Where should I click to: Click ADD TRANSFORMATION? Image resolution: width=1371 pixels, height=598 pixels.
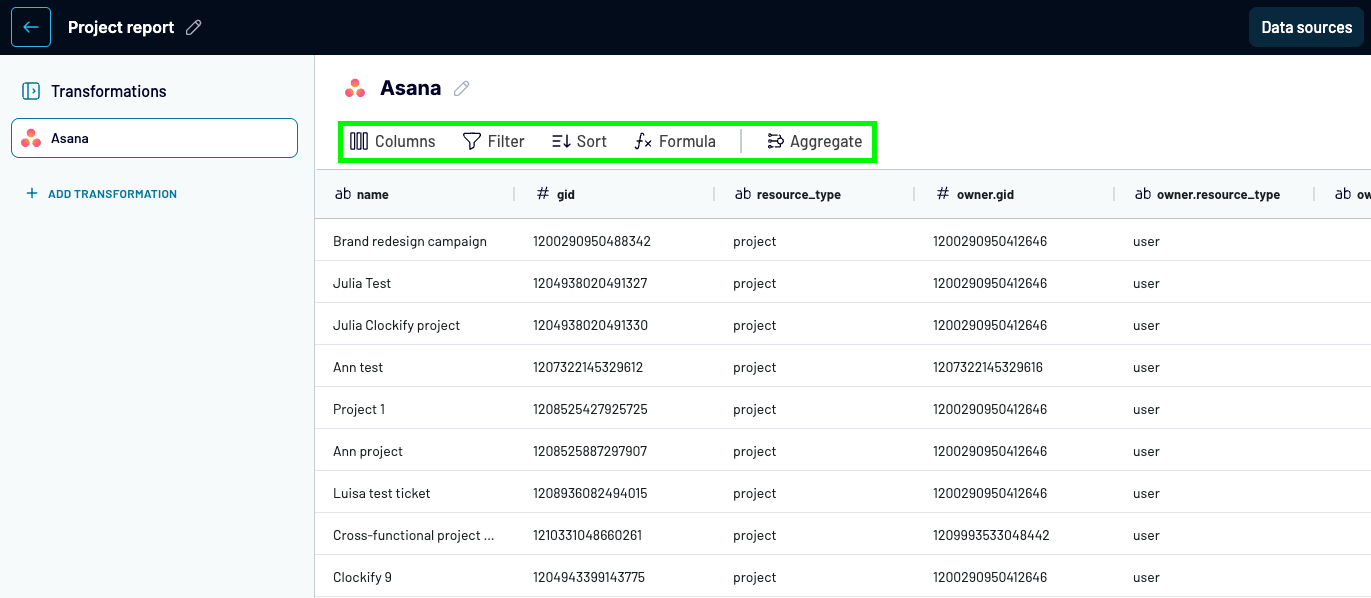coord(101,193)
